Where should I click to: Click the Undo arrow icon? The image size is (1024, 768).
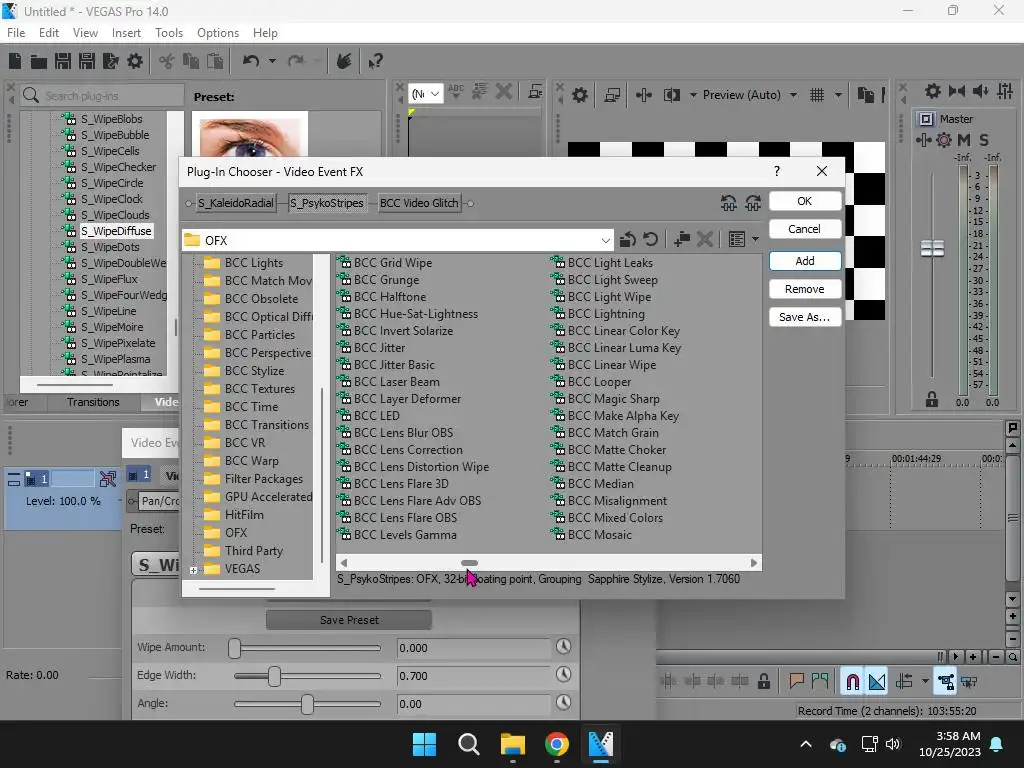pyautogui.click(x=251, y=61)
